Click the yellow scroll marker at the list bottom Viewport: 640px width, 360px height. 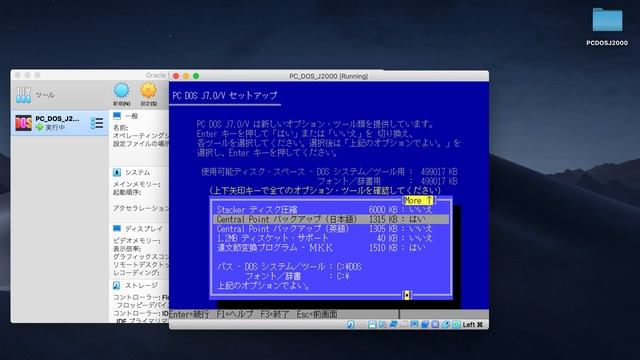(x=407, y=295)
